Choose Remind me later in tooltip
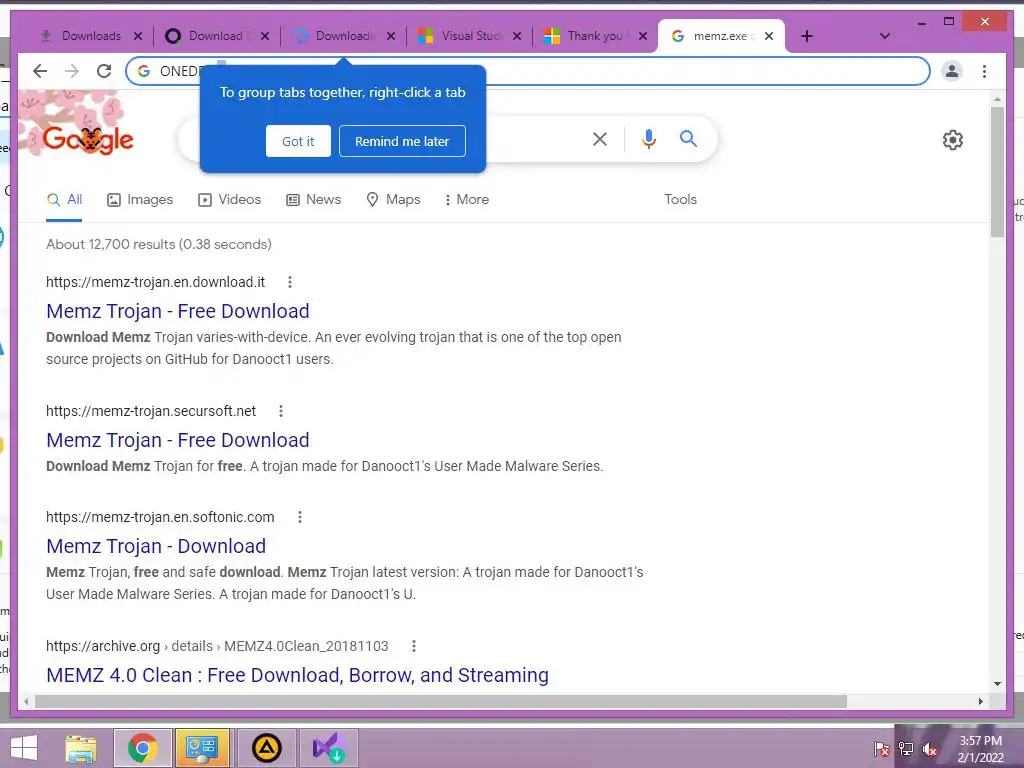Image resolution: width=1024 pixels, height=768 pixels. [402, 141]
